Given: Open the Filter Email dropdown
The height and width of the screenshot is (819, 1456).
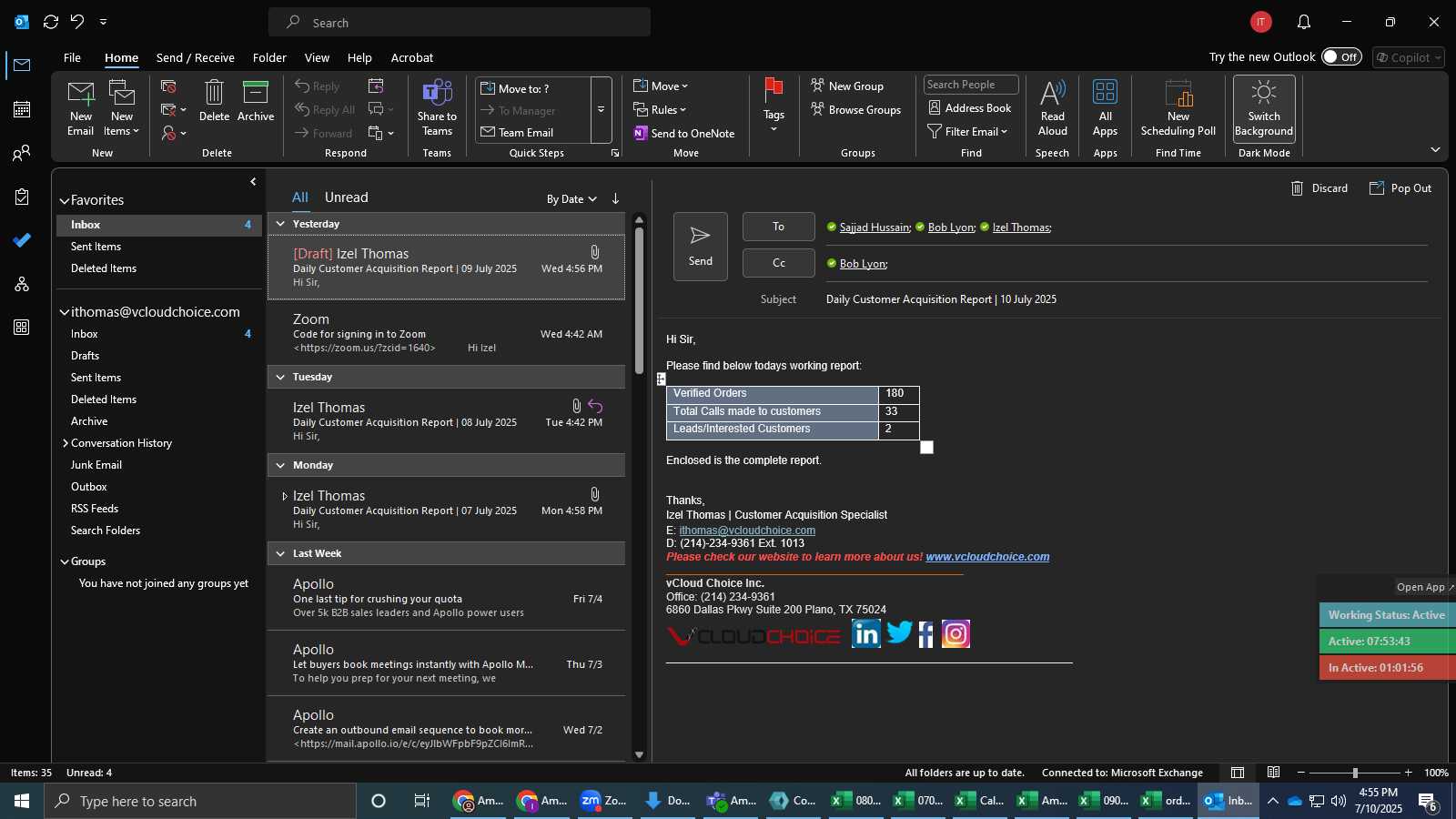Looking at the screenshot, I should 967,132.
